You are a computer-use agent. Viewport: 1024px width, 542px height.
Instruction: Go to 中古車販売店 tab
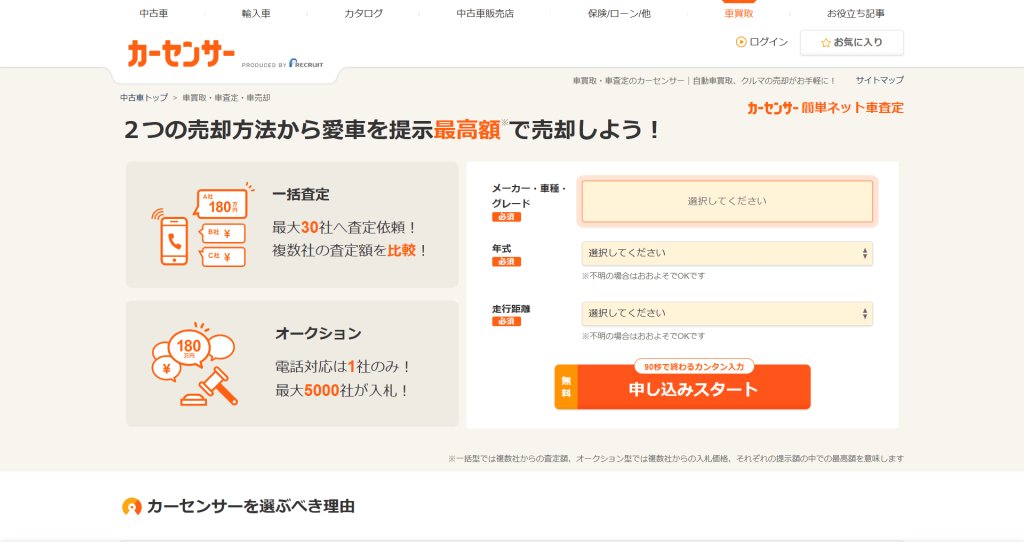coord(485,13)
